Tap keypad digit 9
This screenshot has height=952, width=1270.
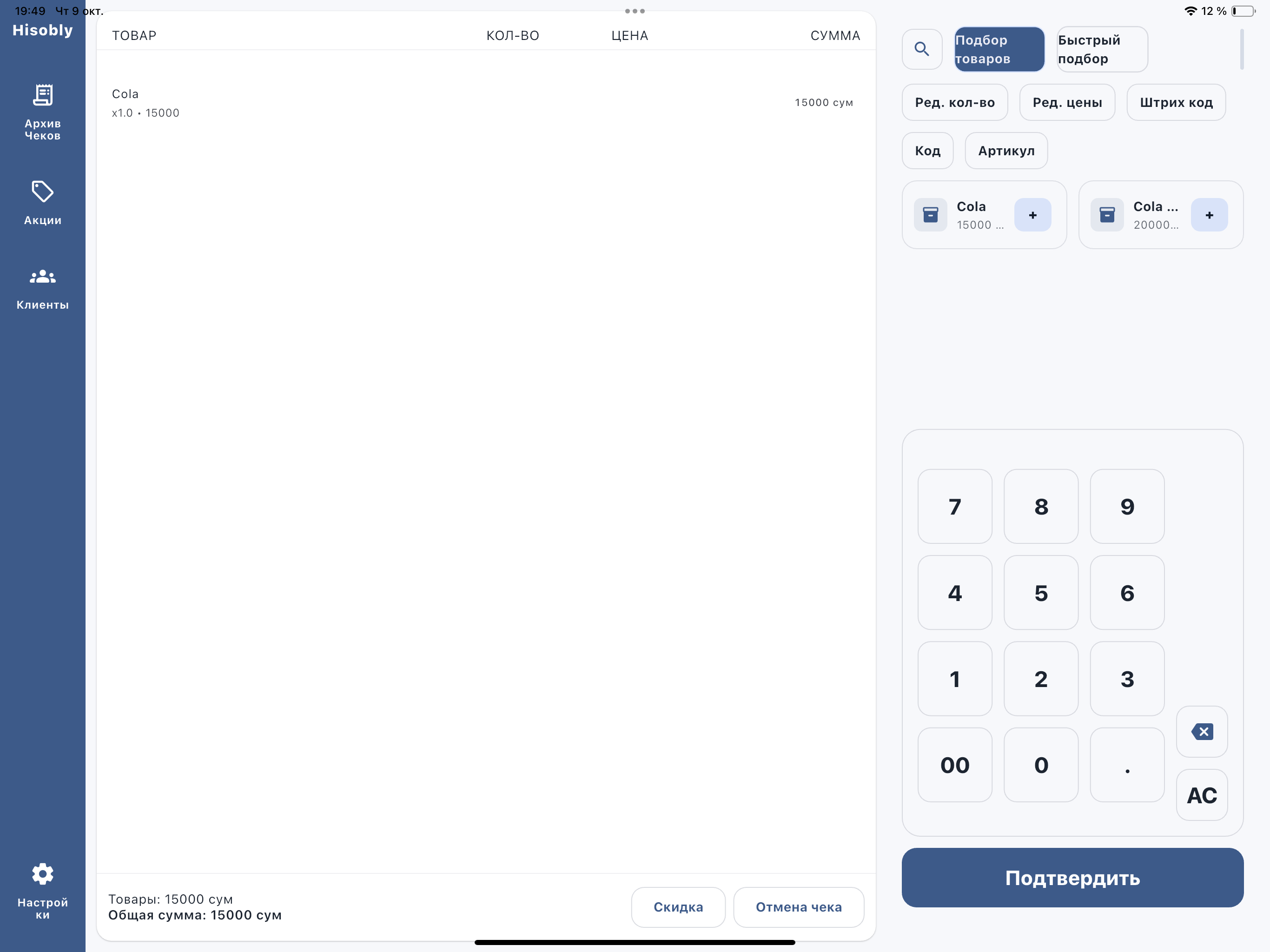click(x=1127, y=506)
